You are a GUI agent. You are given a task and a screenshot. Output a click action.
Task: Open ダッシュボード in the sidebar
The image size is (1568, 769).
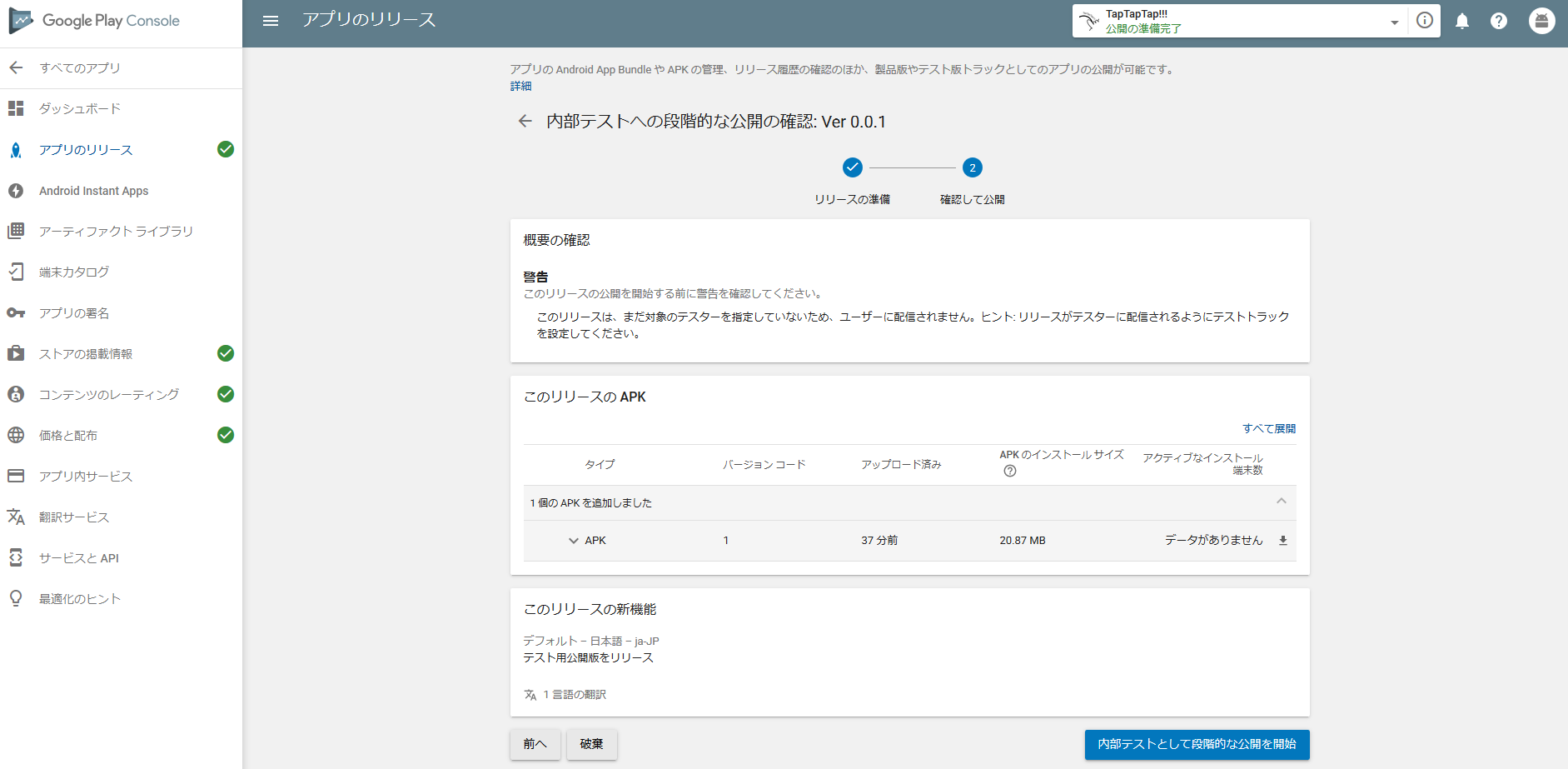[x=80, y=109]
